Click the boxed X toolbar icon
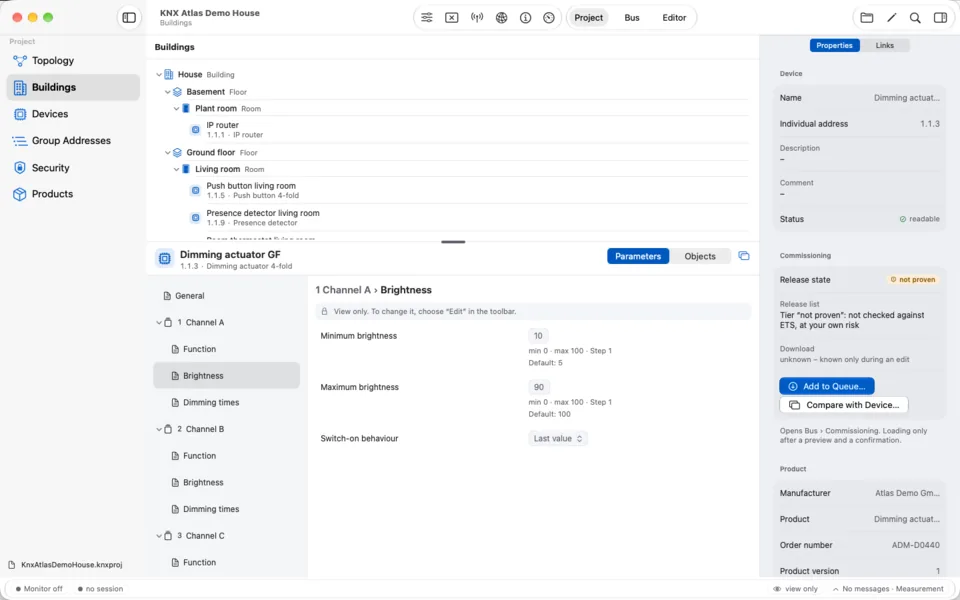960x600 pixels. click(451, 18)
